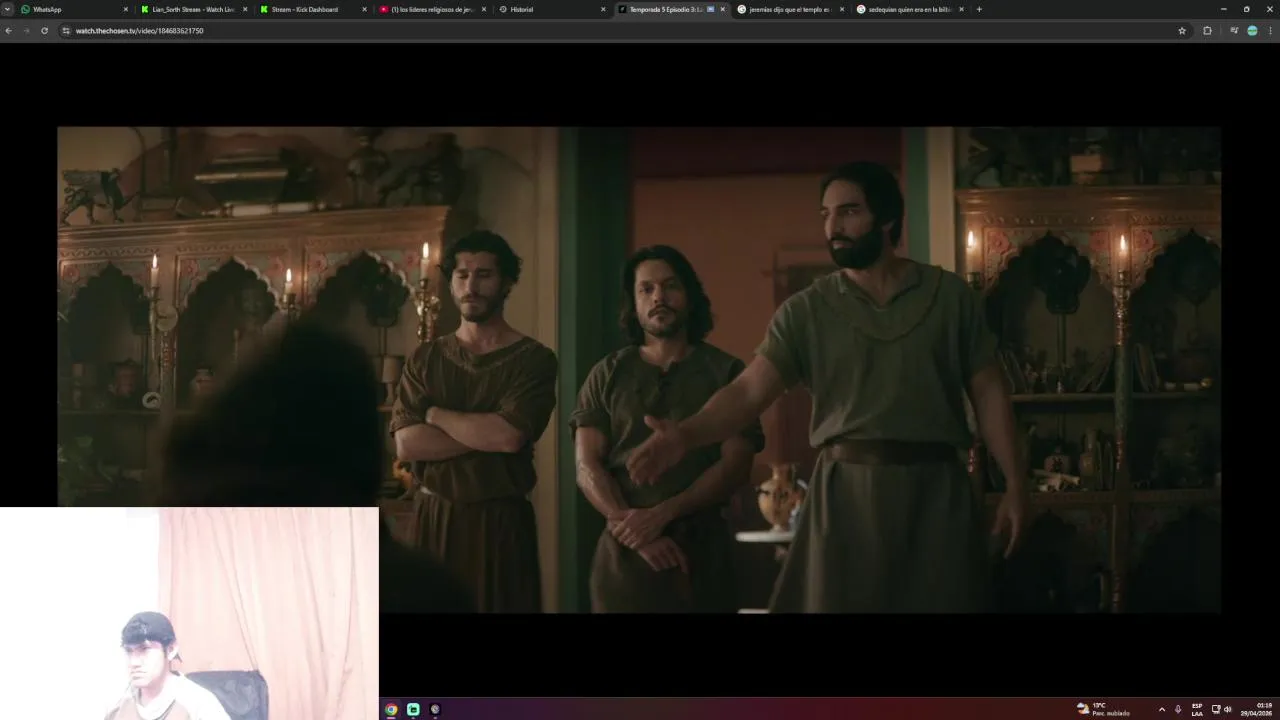This screenshot has width=1280, height=720.
Task: Open the tab search dropdown arrow
Action: coord(8,9)
